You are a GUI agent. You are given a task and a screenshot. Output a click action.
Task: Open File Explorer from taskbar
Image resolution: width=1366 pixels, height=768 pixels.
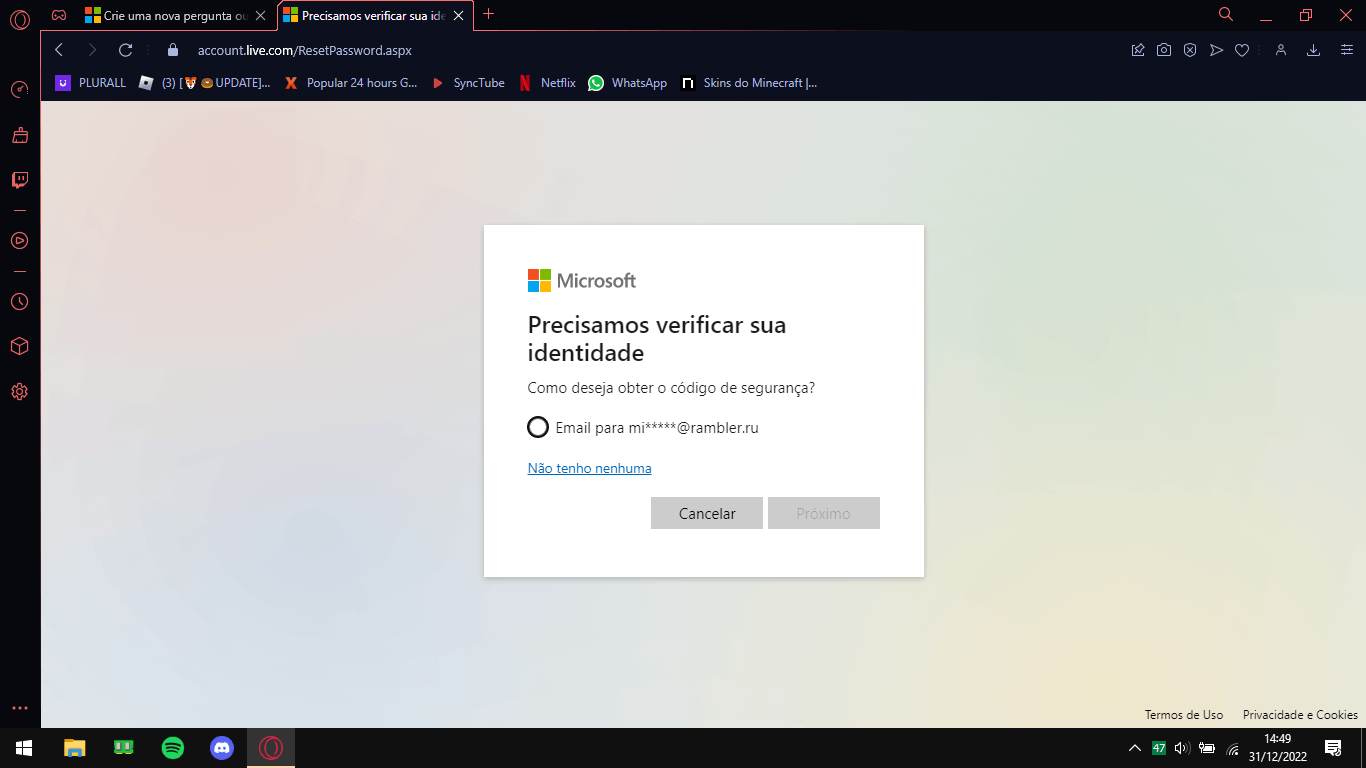75,748
